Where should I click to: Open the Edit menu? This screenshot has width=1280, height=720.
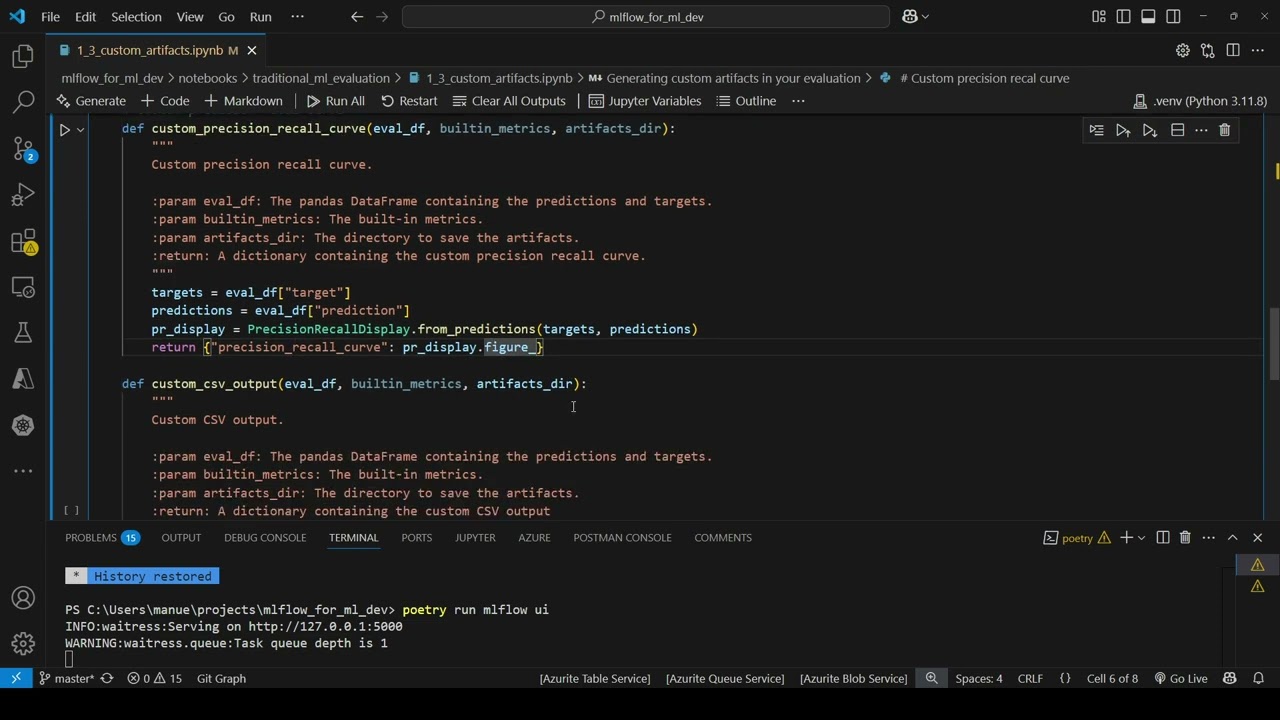tap(85, 16)
